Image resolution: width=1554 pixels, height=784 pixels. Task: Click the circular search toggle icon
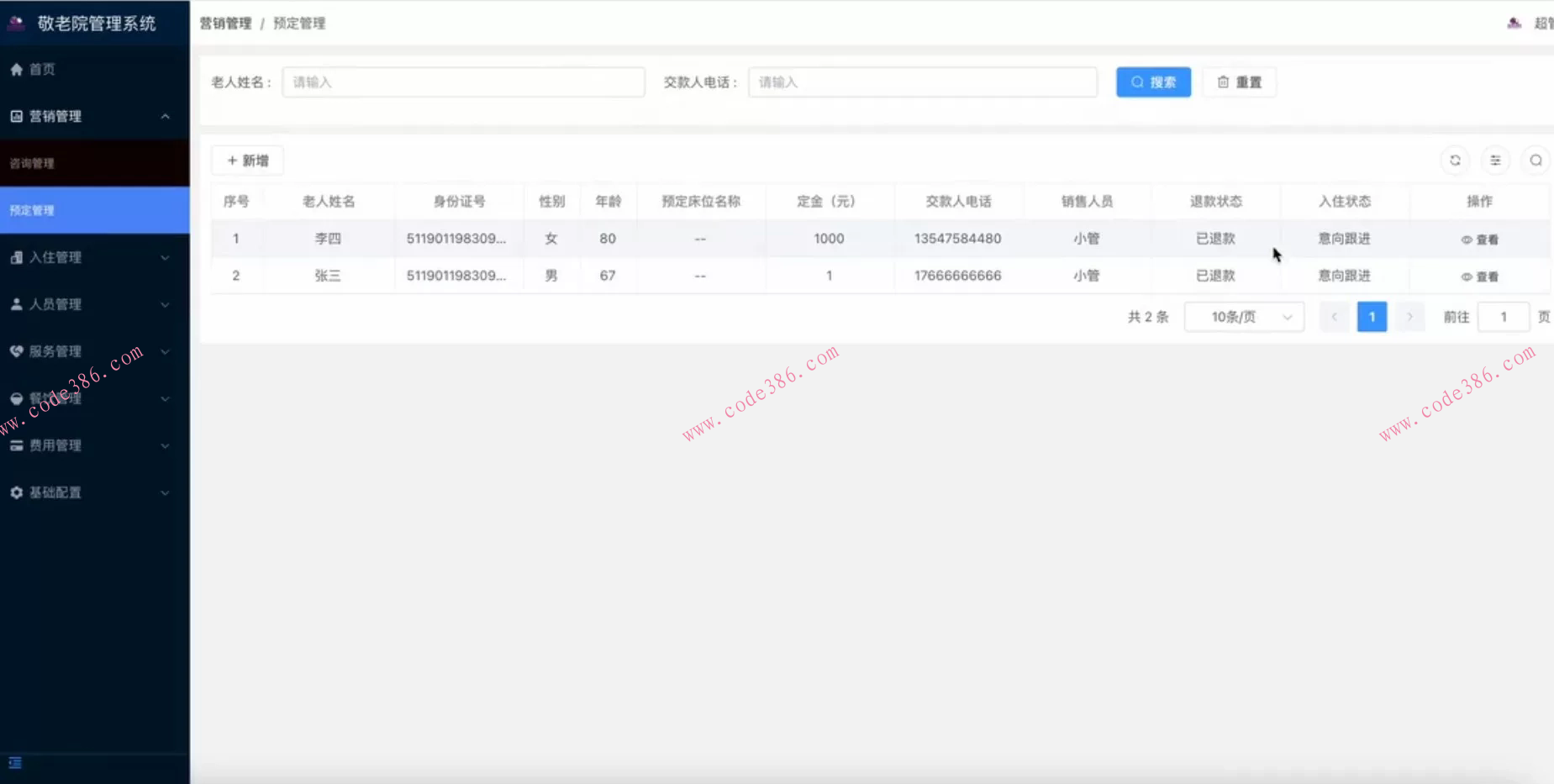1536,160
